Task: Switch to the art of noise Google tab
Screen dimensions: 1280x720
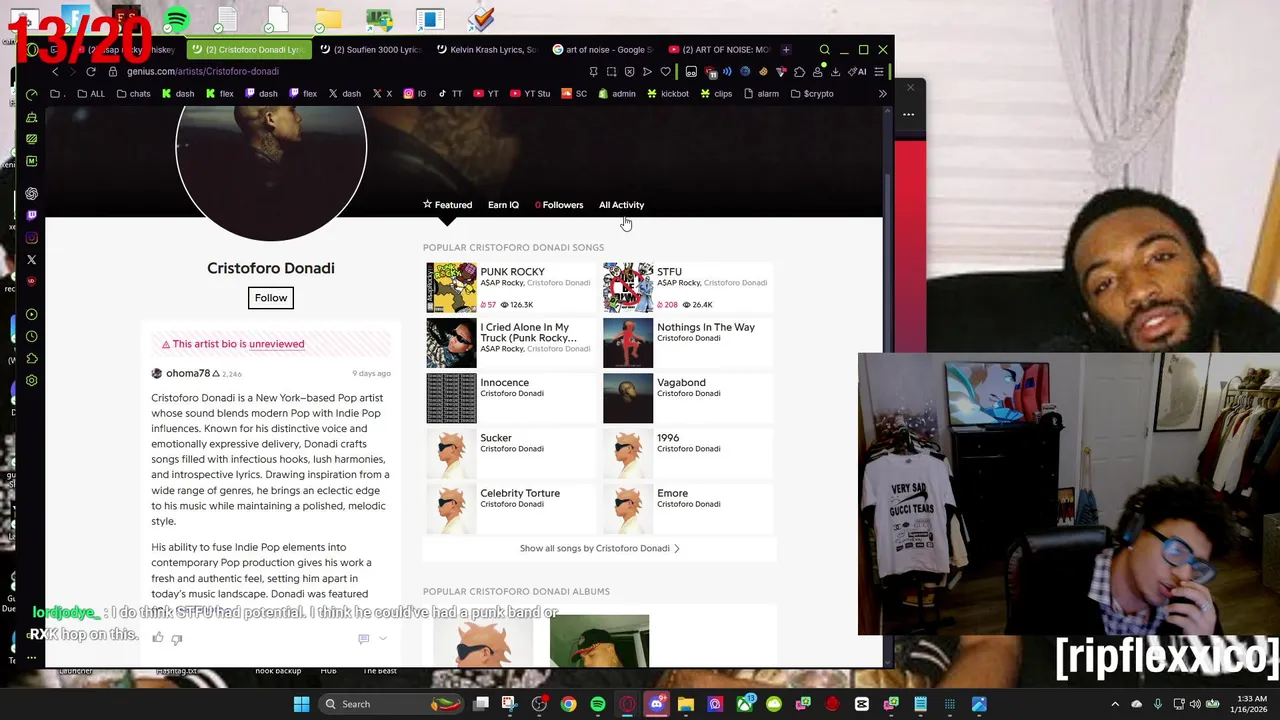Action: point(603,49)
